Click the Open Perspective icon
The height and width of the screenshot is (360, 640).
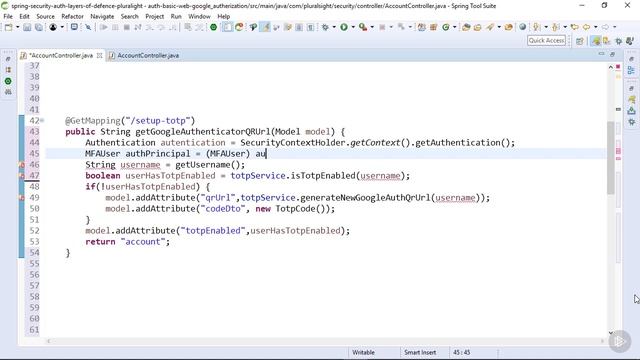point(580,41)
